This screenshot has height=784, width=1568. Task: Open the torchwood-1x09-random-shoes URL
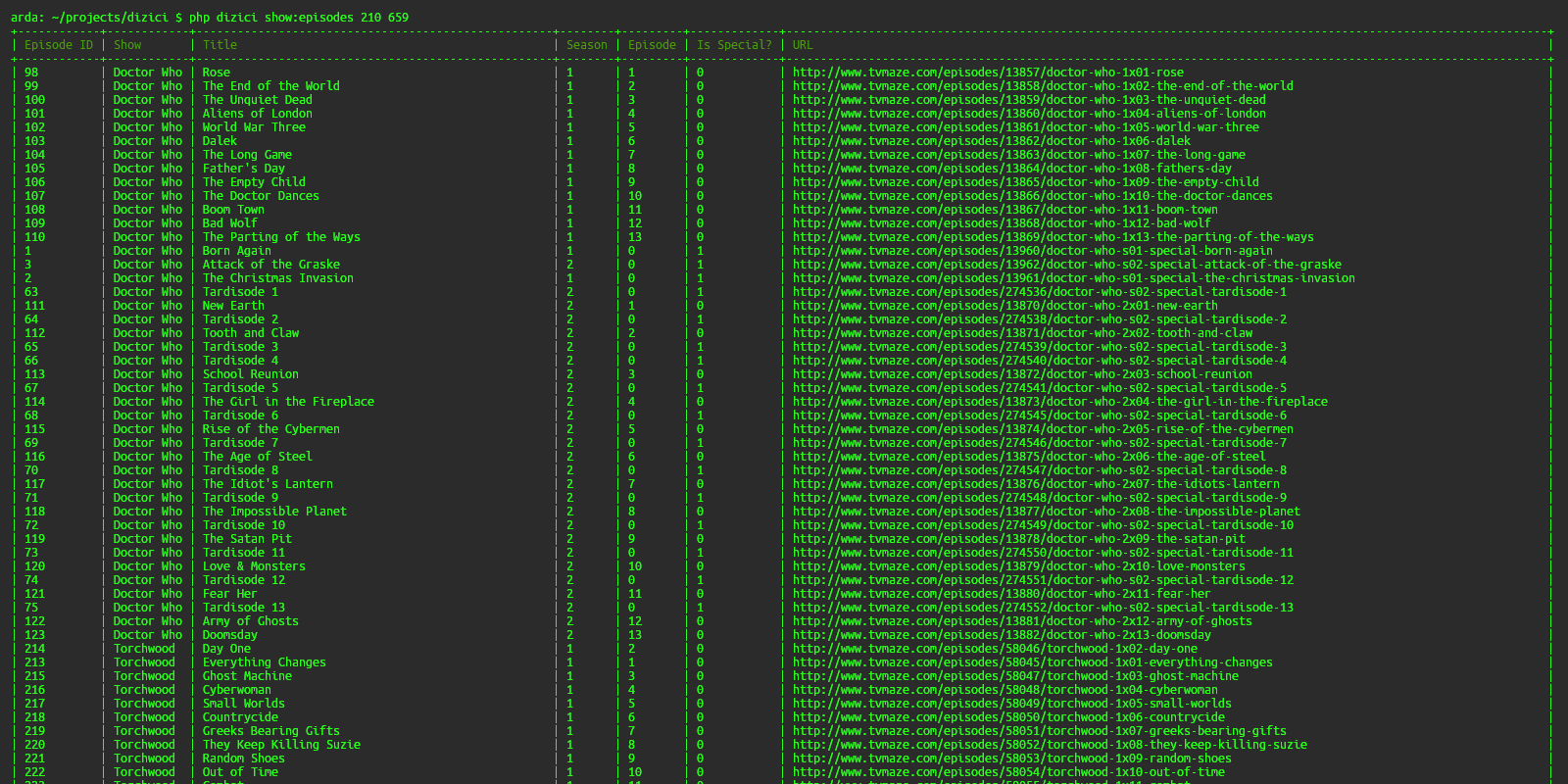[x=1012, y=759]
